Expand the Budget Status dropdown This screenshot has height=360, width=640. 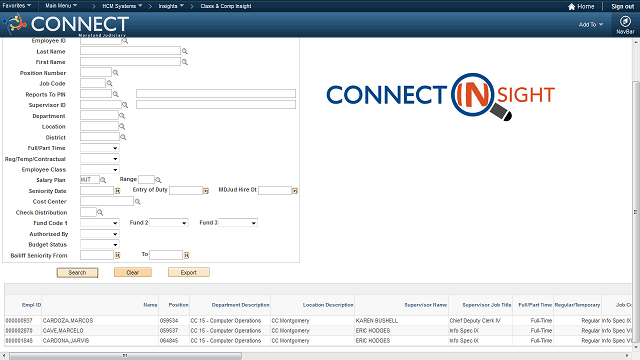pos(100,244)
